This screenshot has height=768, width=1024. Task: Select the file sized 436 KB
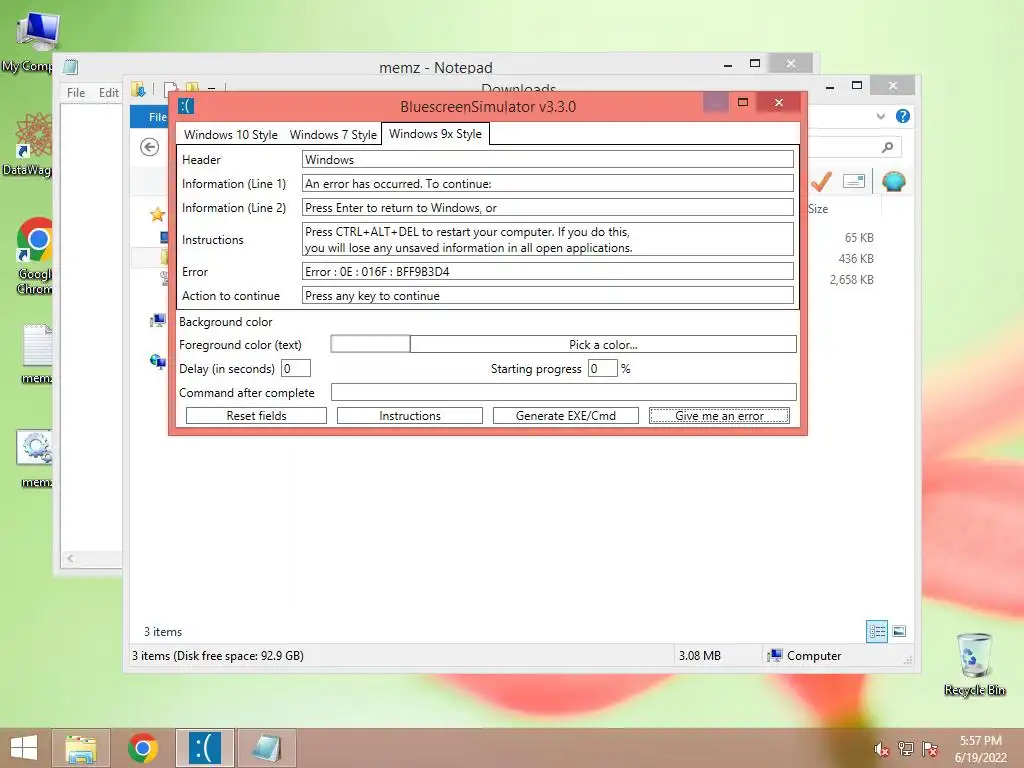(x=856, y=259)
